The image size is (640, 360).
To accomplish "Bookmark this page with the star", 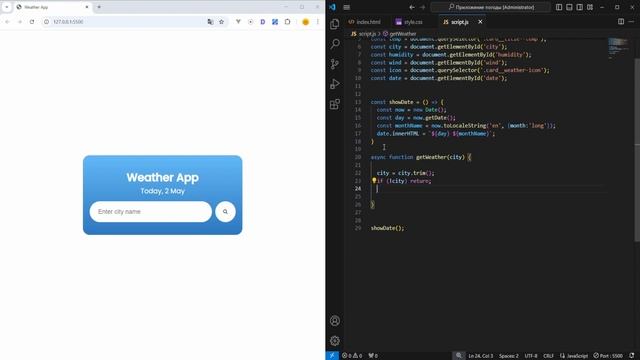I will tap(222, 22).
